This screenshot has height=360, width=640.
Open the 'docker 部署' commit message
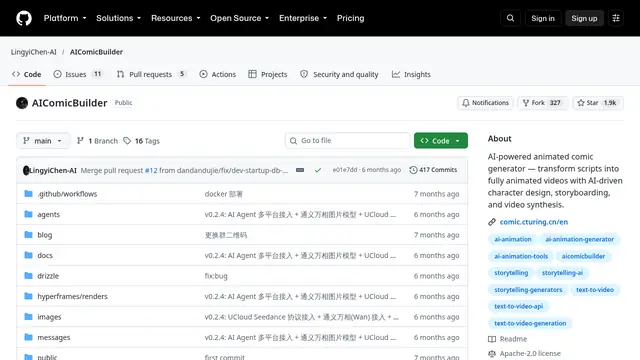pyautogui.click(x=224, y=194)
